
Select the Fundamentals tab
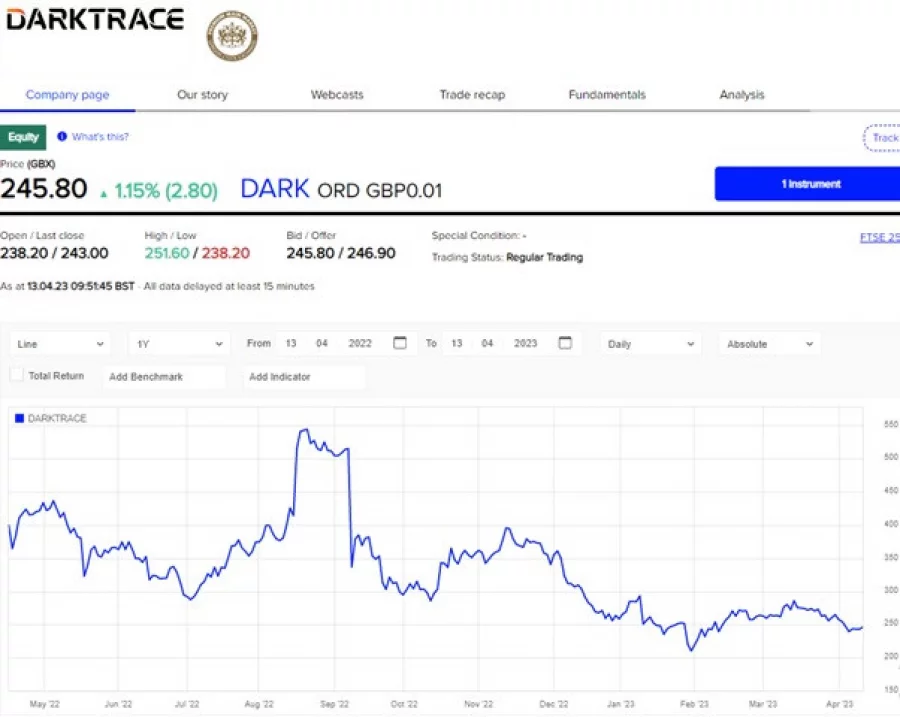click(x=607, y=95)
